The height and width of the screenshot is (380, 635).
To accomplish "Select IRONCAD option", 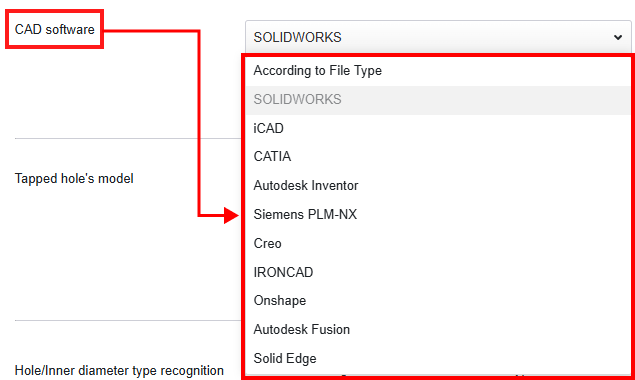I will pyautogui.click(x=438, y=272).
